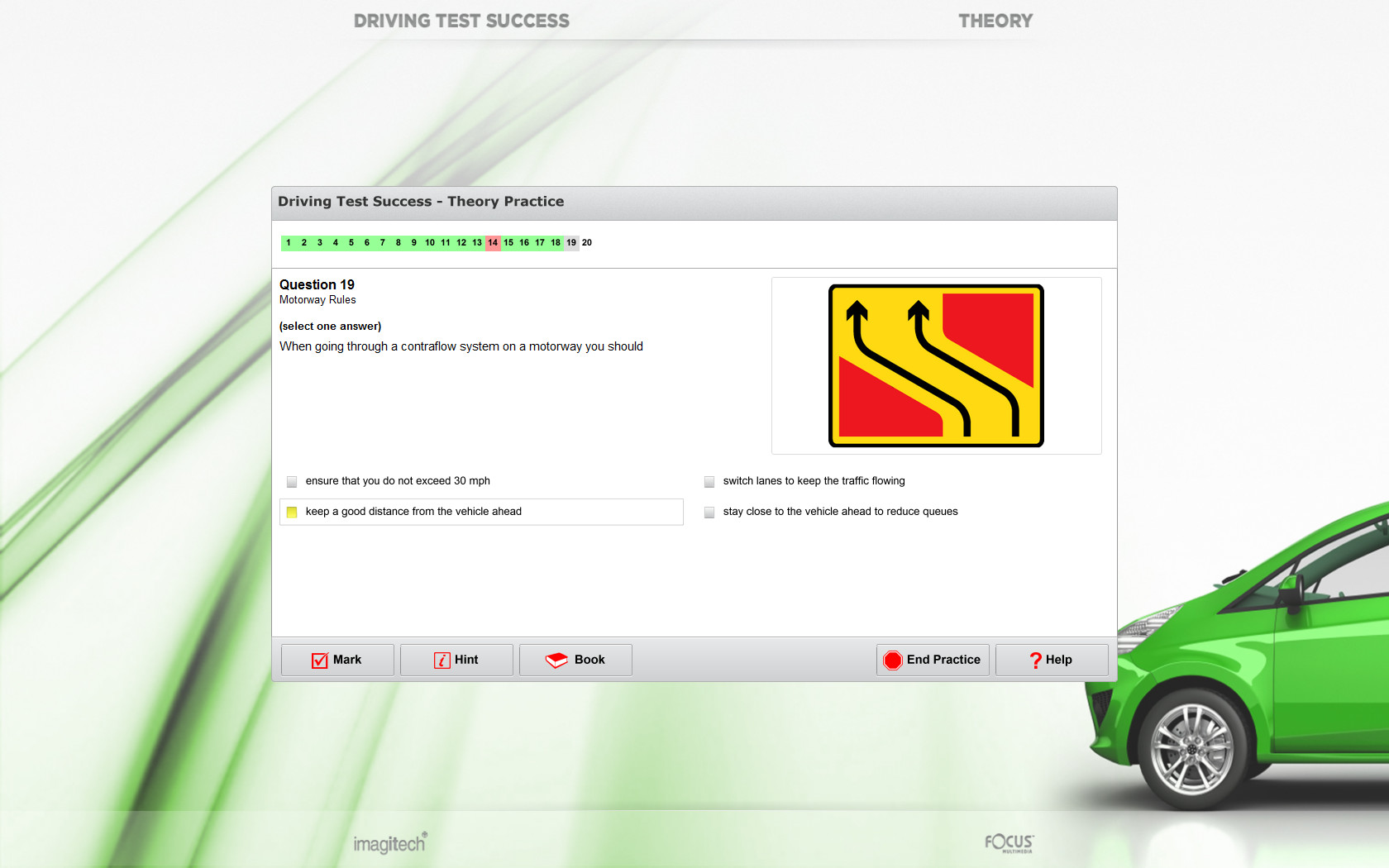The width and height of the screenshot is (1389, 868).
Task: Return to flagged question 14
Action: [x=492, y=242]
